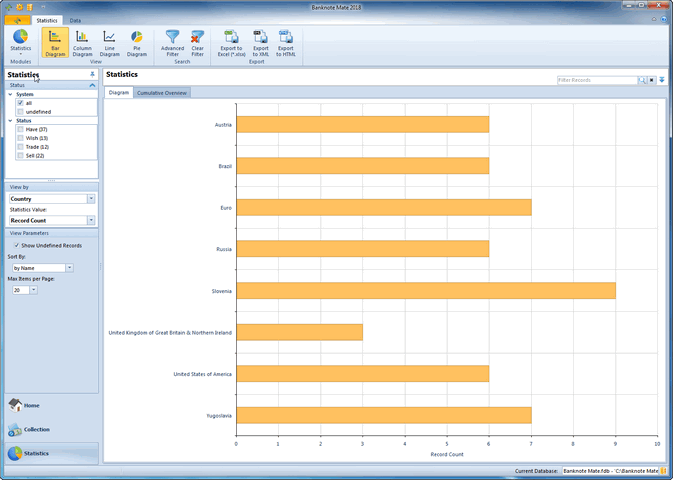Select the Bar Diagram view icon
Screen dimensions: 673x480
[55, 42]
